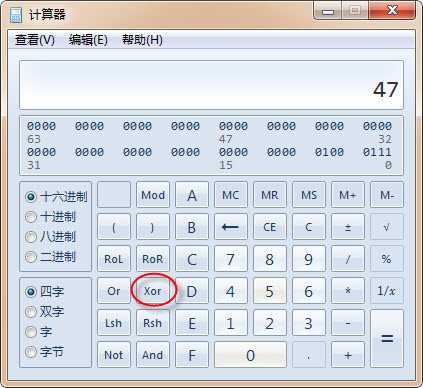Click hex digit B key
Screen dimensions: 423x388
coord(192,227)
